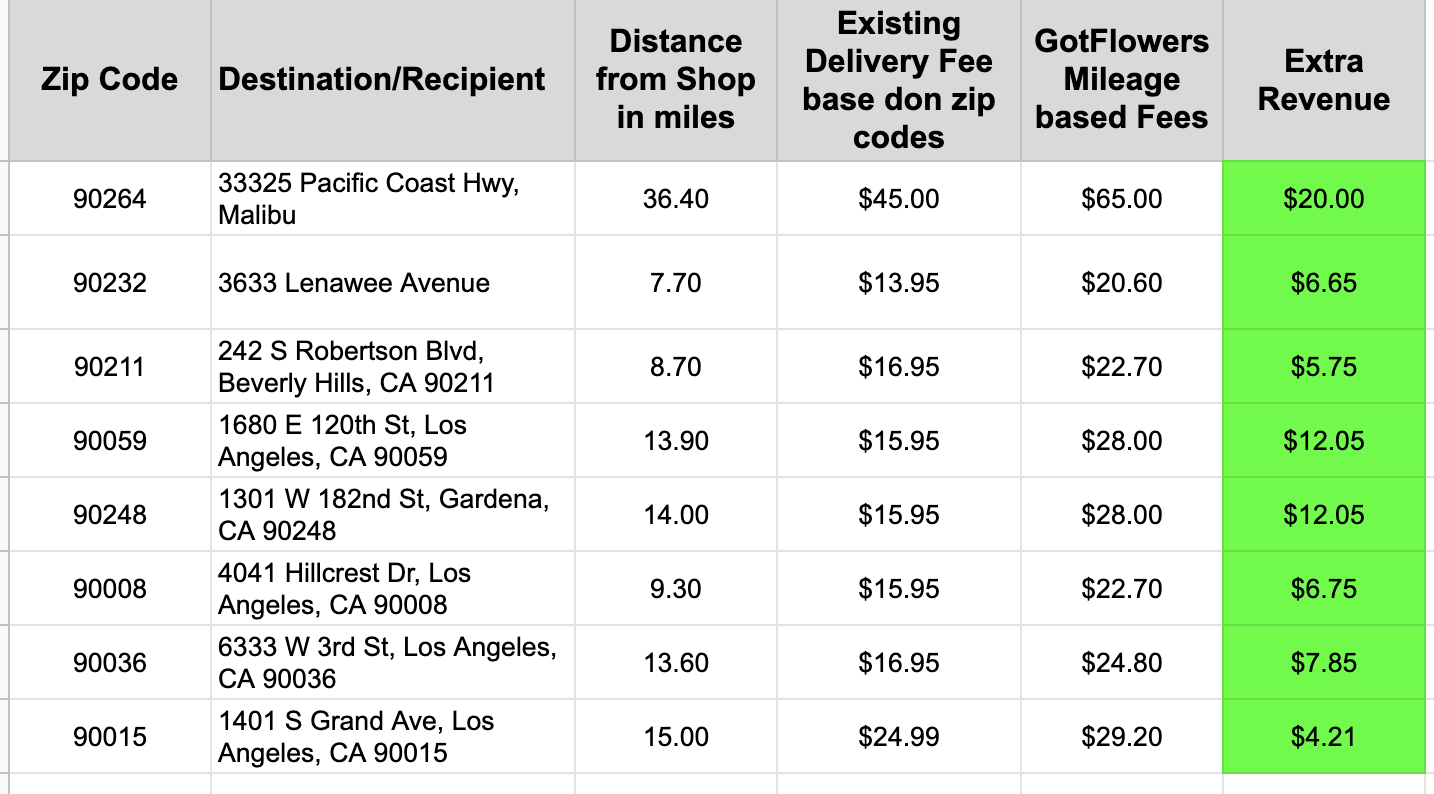The height and width of the screenshot is (794, 1434).
Task: Select the green $4.21 revenue cell
Action: point(1323,737)
